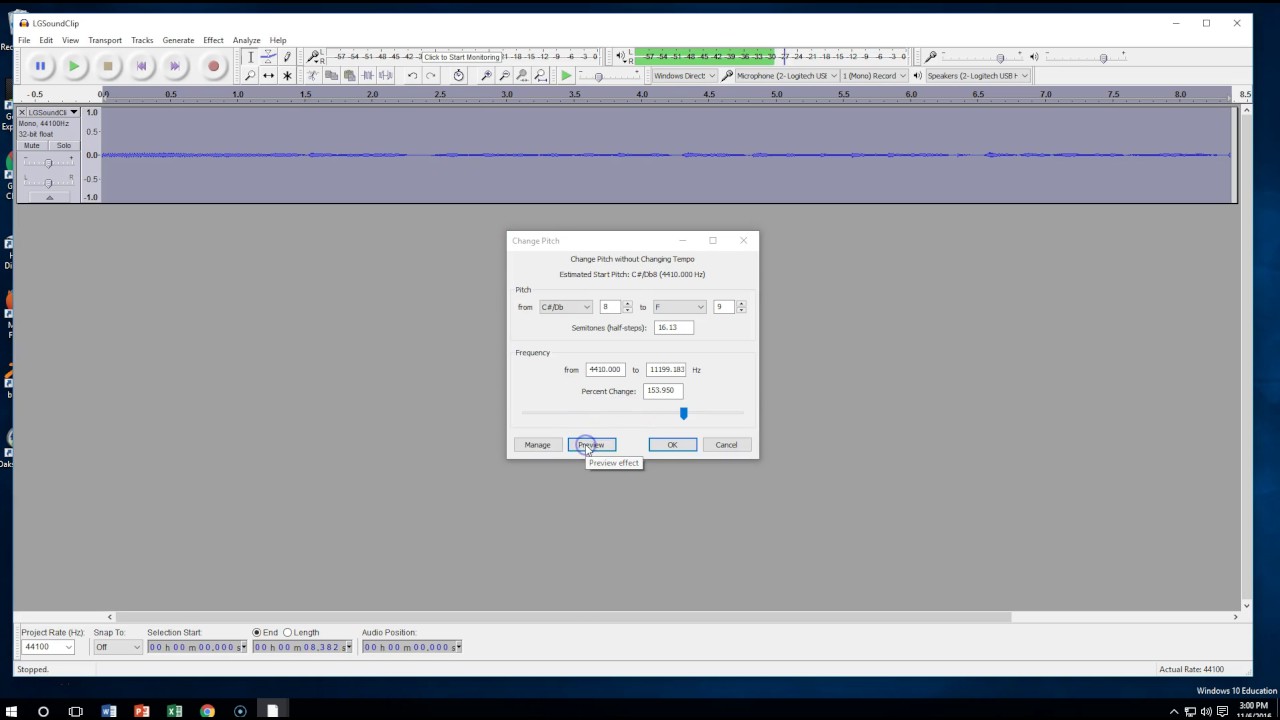Image resolution: width=1280 pixels, height=720 pixels.
Task: Click the Pause transport button
Action: 40,66
